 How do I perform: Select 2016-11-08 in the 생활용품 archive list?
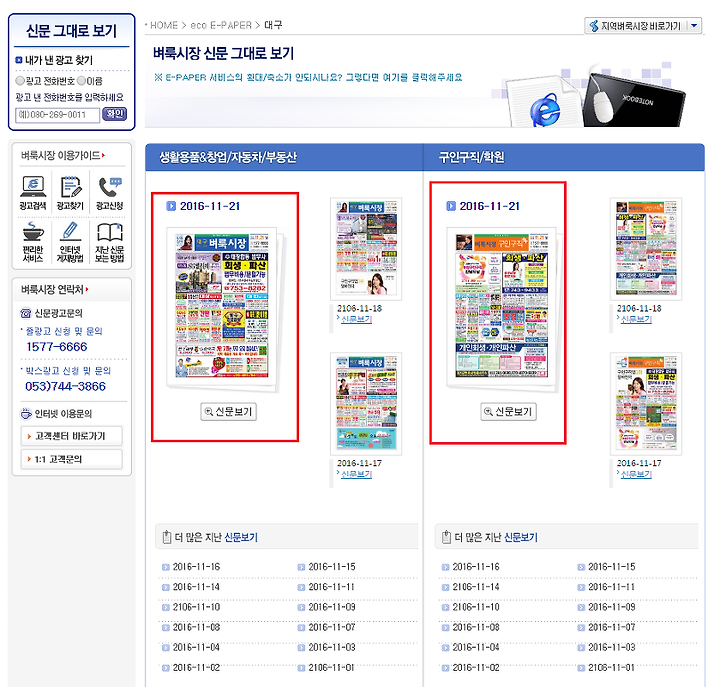pyautogui.click(x=196, y=627)
